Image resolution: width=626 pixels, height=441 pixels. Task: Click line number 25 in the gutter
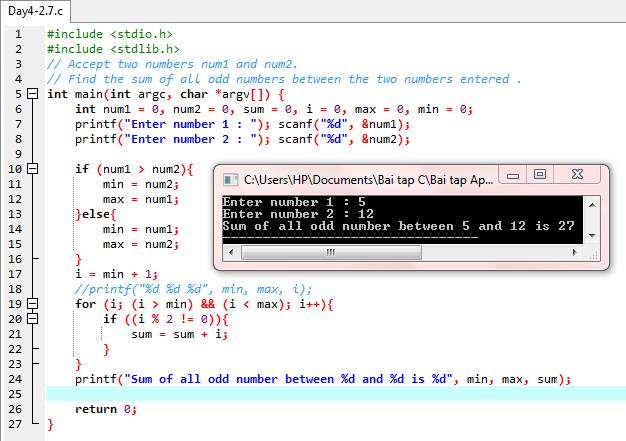(15, 394)
